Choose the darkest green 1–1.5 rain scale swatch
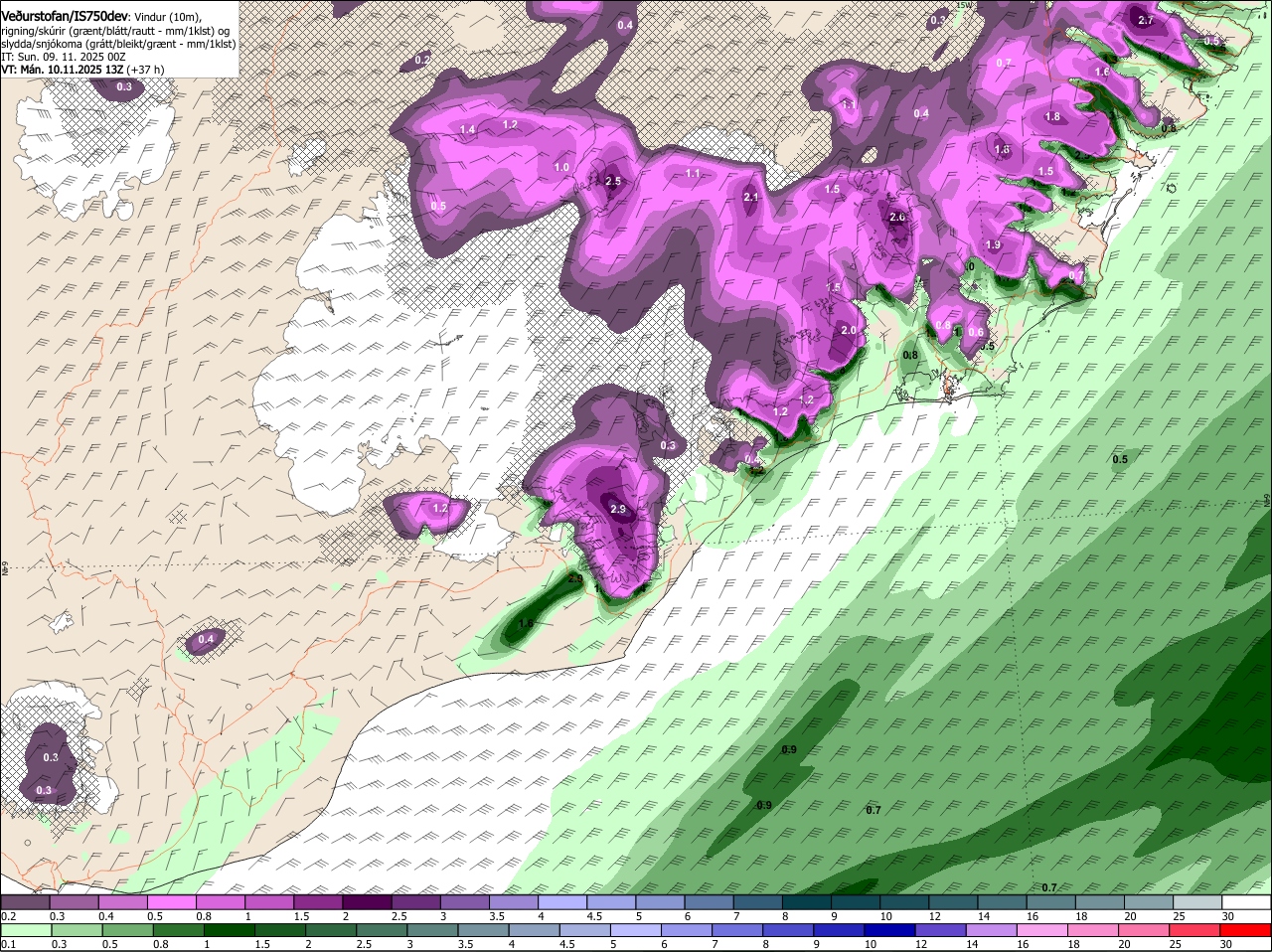This screenshot has height=952, width=1272. pos(230,930)
